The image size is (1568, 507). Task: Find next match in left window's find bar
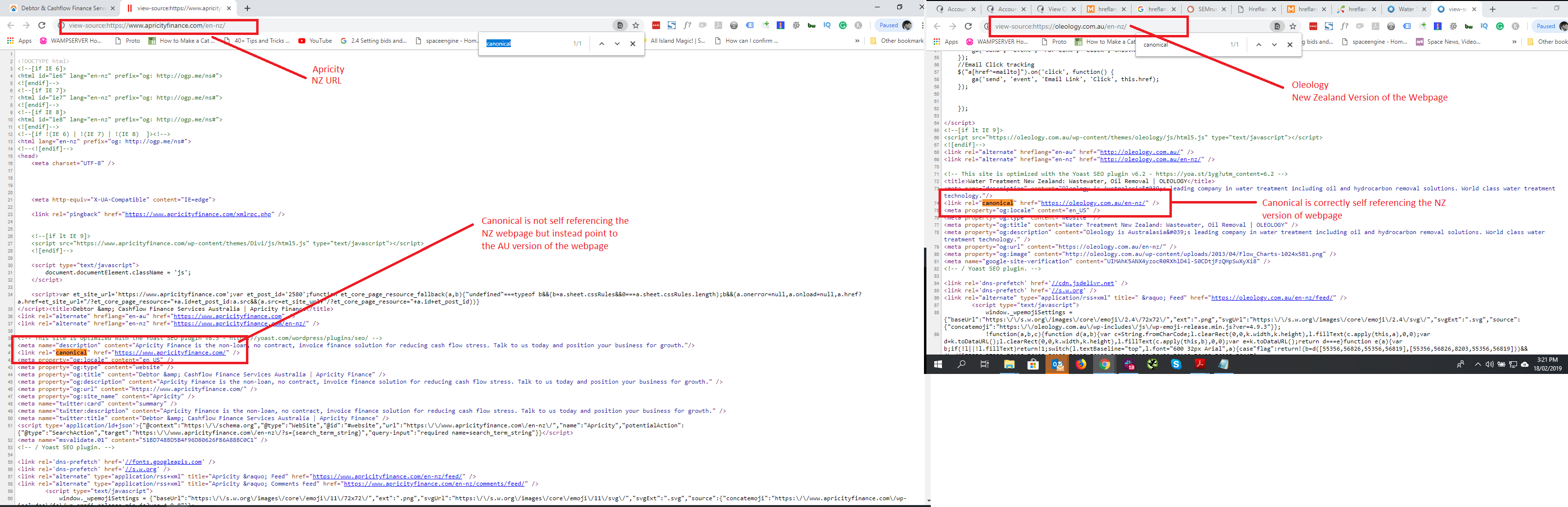[x=617, y=44]
